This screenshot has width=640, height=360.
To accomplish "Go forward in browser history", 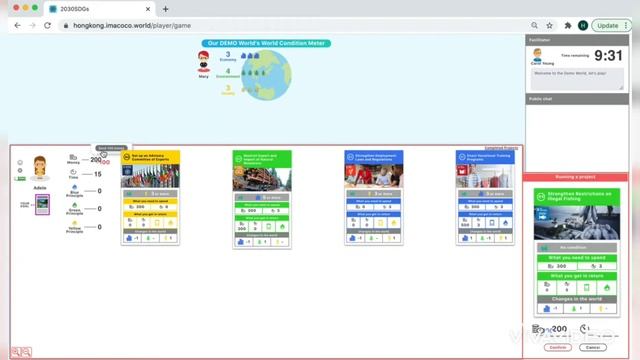I will [33, 25].
